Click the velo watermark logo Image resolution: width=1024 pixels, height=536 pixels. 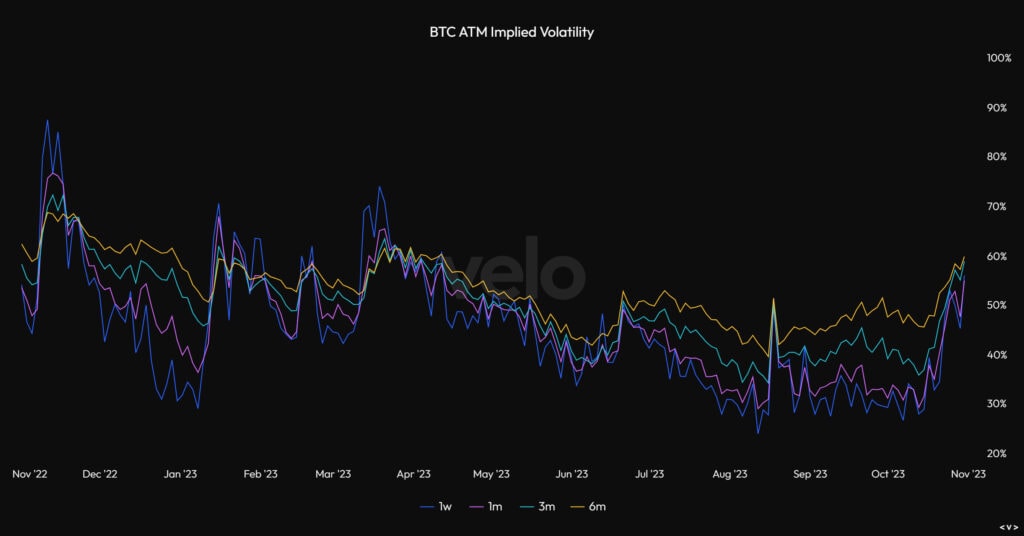coord(515,269)
